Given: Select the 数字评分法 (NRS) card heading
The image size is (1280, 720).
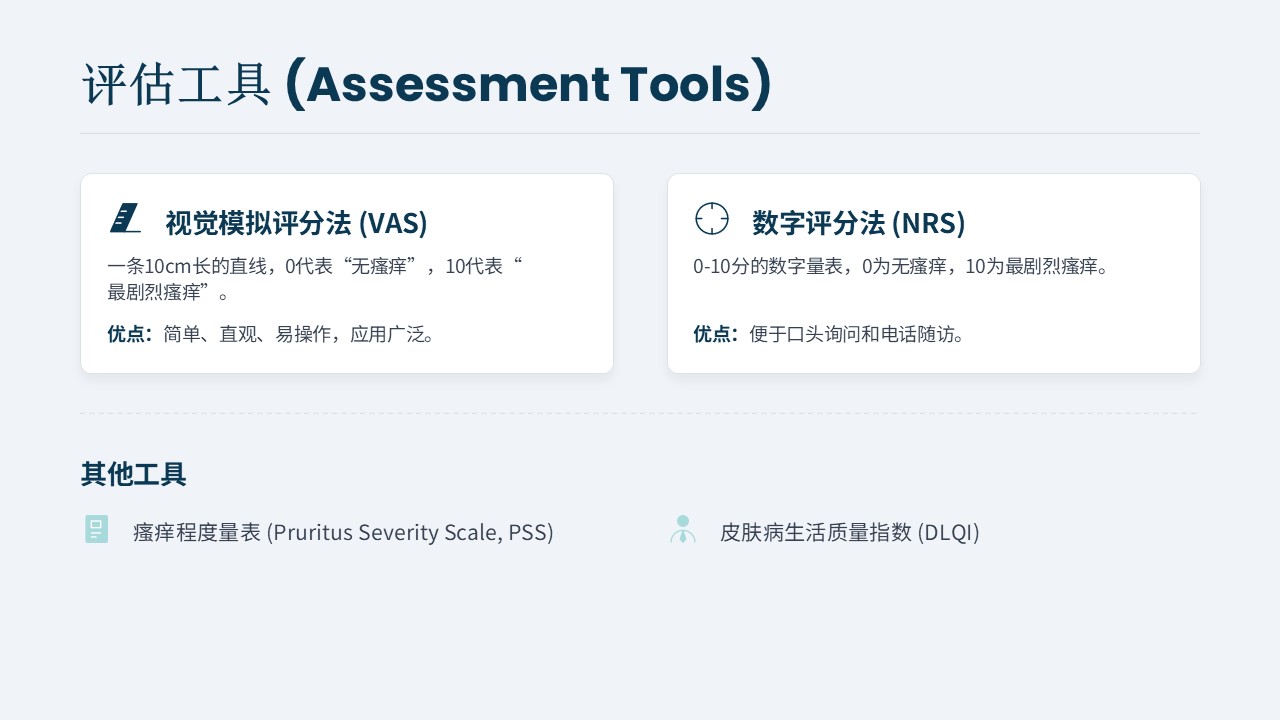Looking at the screenshot, I should point(858,223).
